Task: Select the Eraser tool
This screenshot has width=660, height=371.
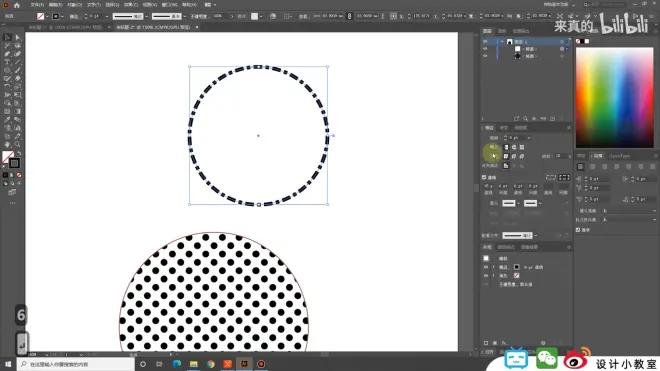Action: tap(18, 78)
